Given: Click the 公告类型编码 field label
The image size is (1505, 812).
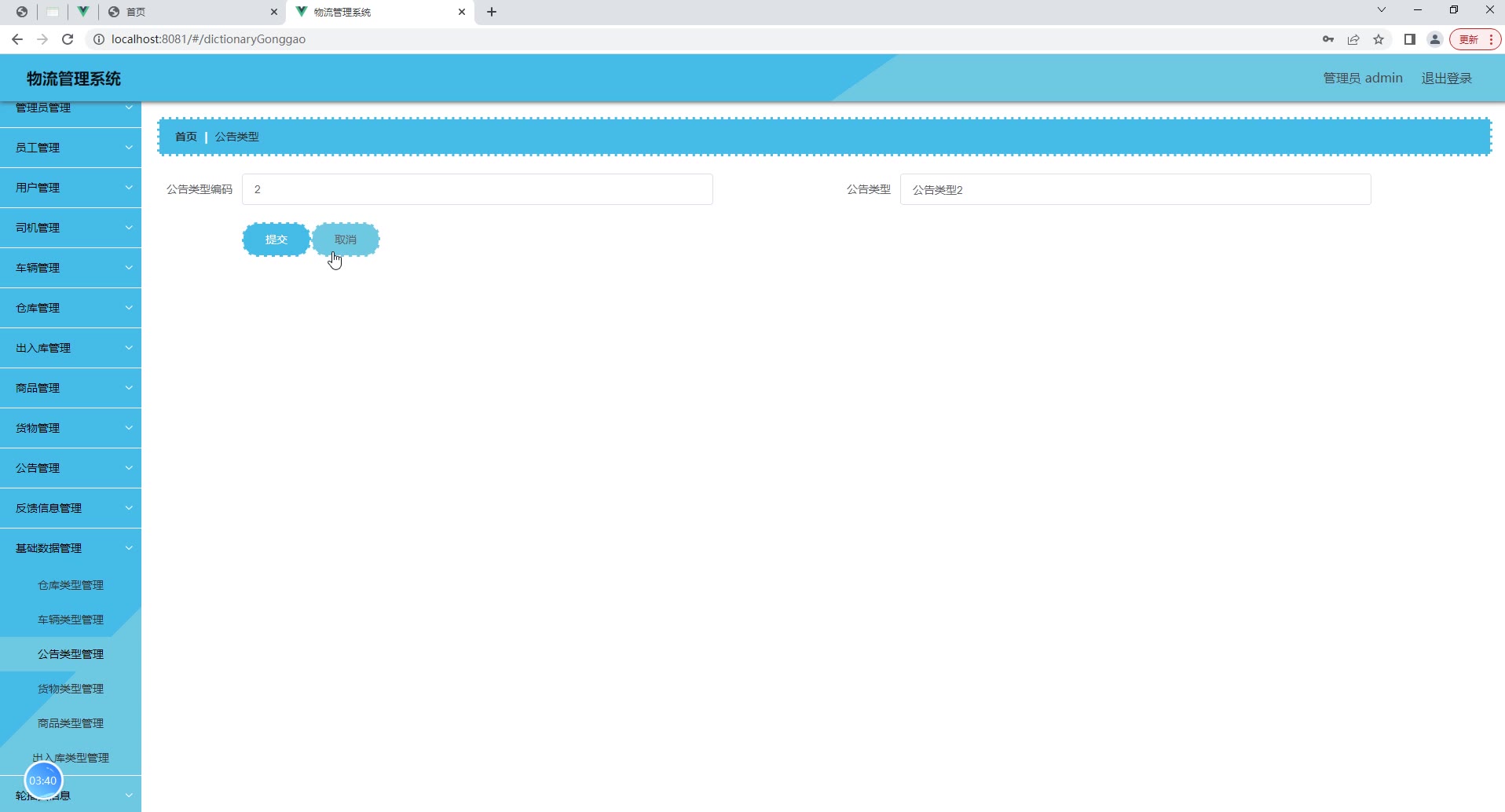Looking at the screenshot, I should tap(200, 189).
